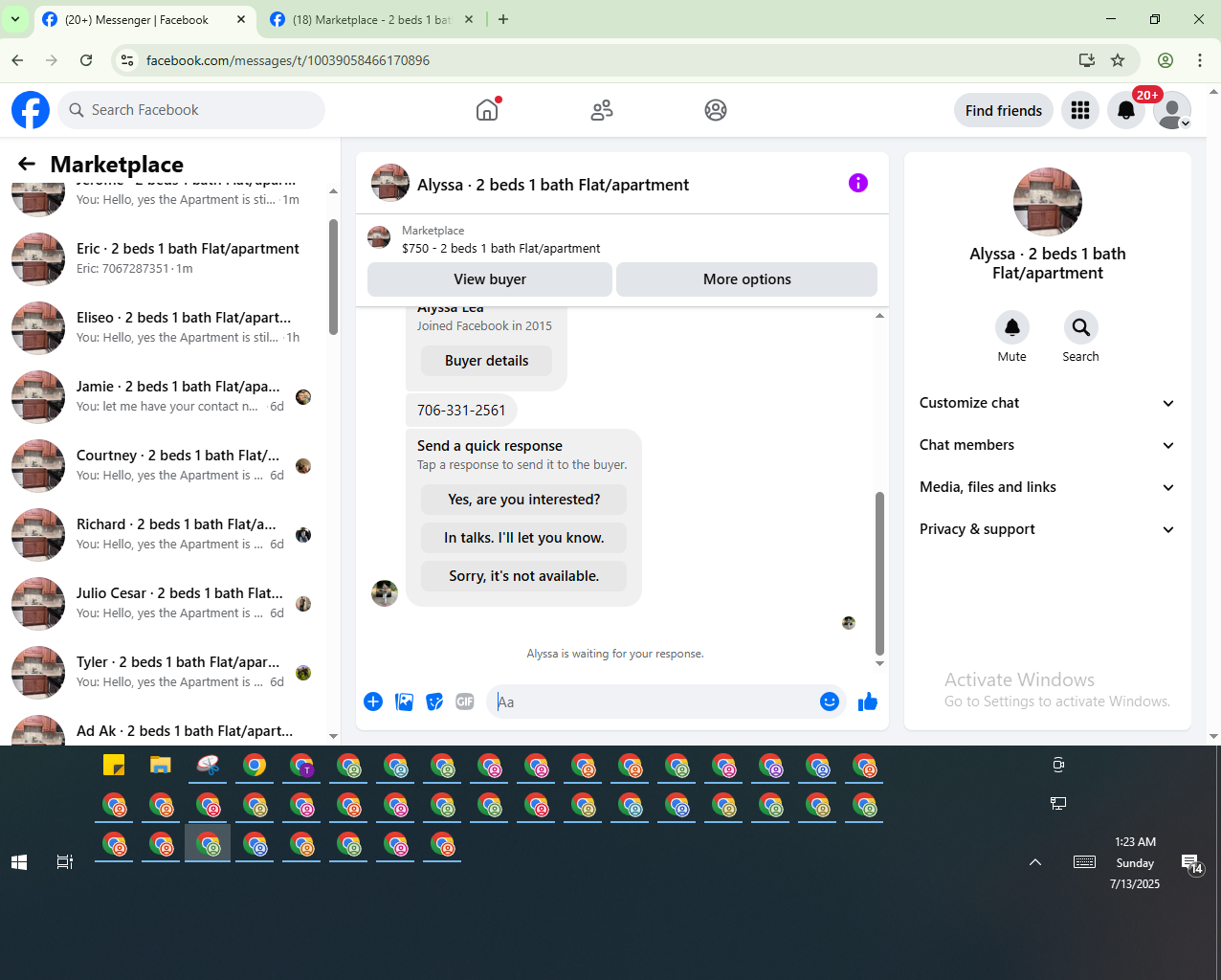Viewport: 1221px width, 980px height.
Task: Click Alyssa's large profile thumbnail
Action: click(x=1047, y=202)
